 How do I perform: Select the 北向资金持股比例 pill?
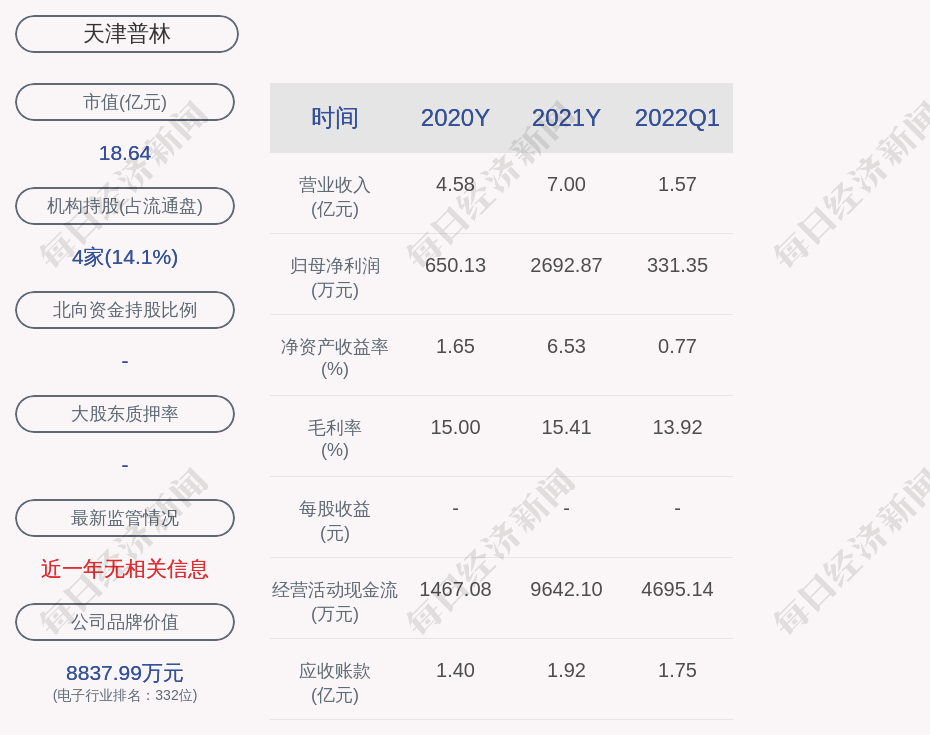(x=125, y=310)
